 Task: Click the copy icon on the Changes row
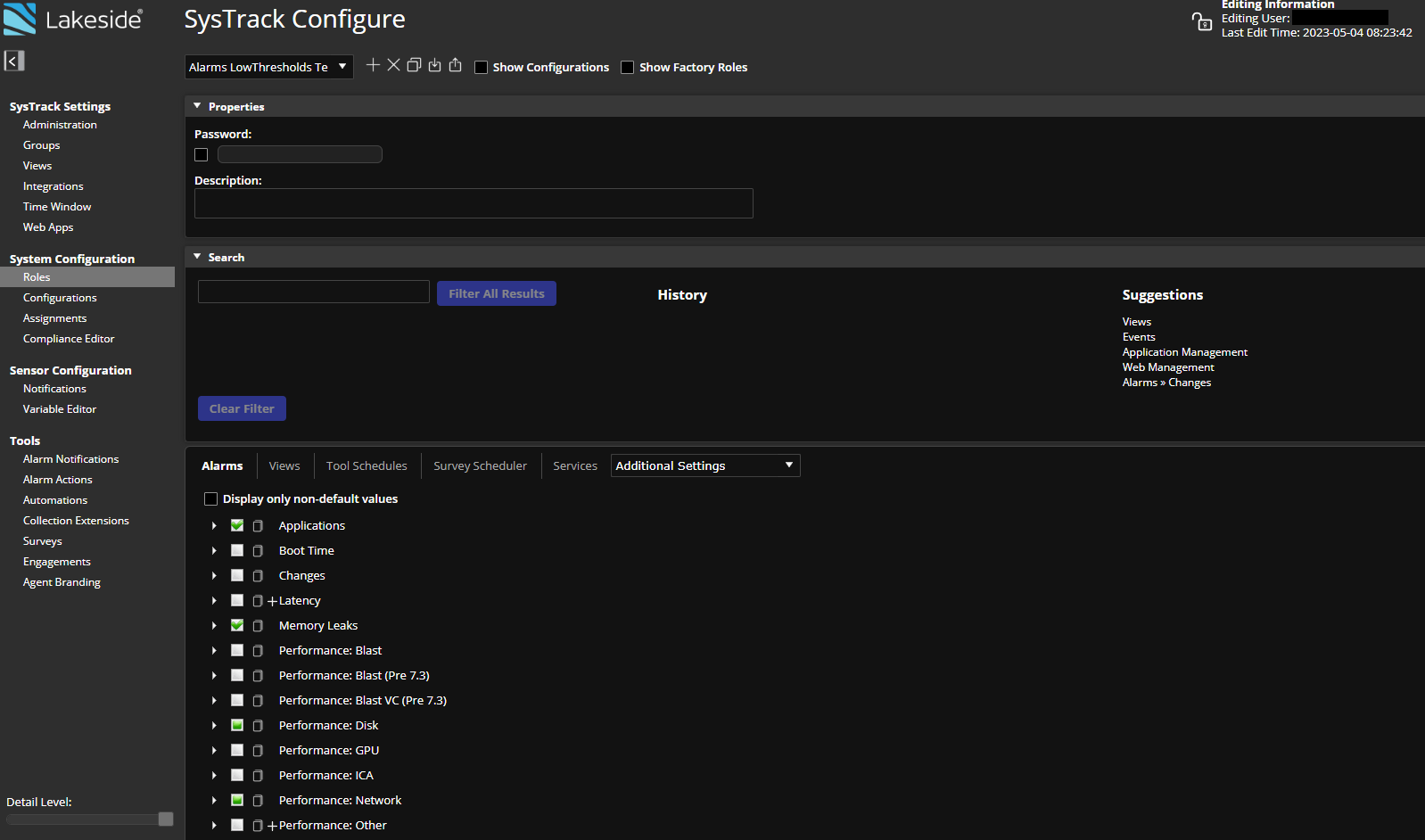[258, 576]
